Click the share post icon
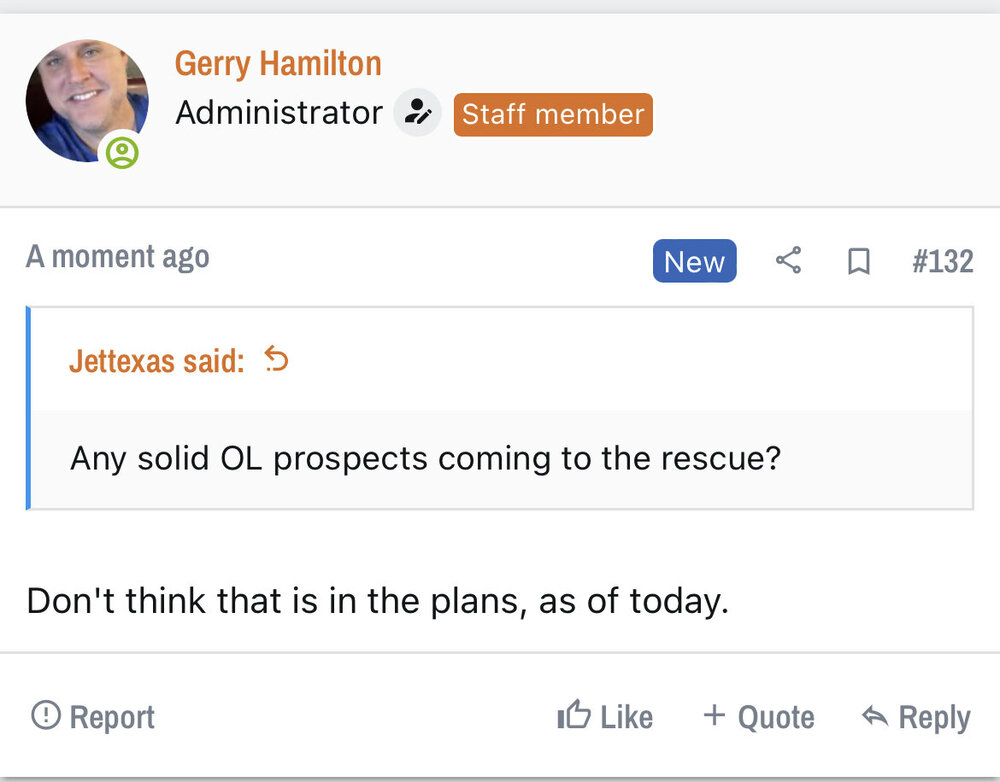 point(788,261)
